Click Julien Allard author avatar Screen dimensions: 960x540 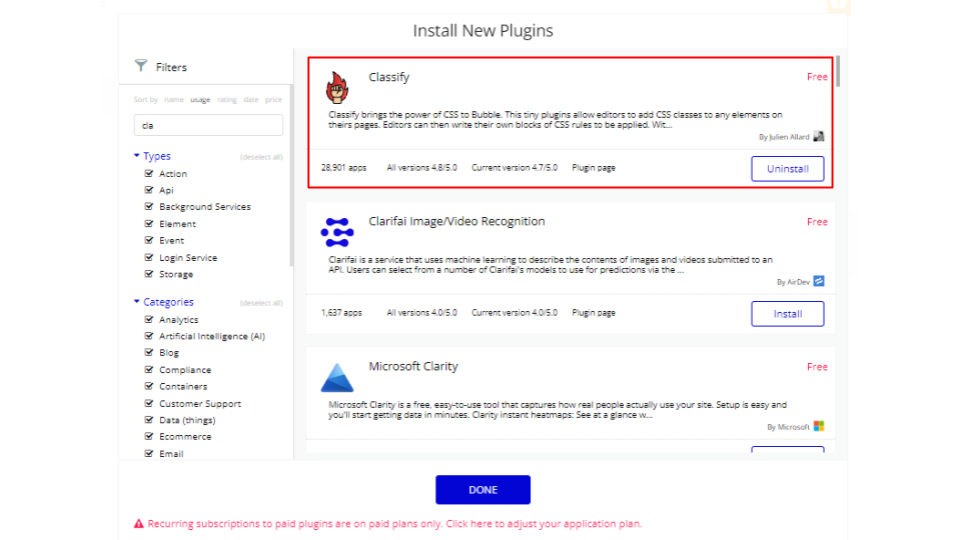click(819, 137)
